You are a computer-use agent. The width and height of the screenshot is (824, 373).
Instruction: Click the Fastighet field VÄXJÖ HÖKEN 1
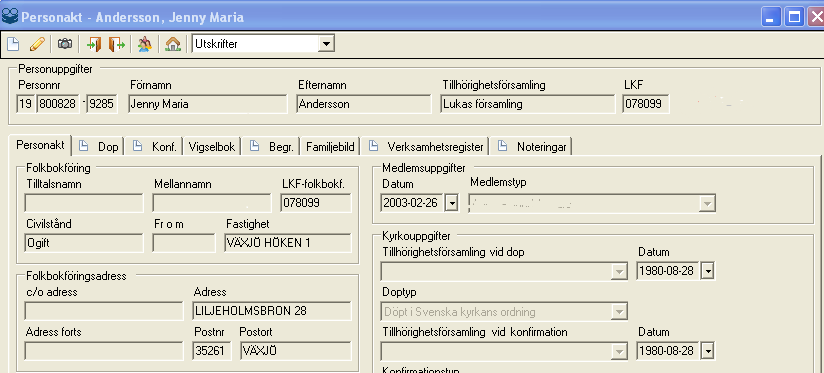287,243
